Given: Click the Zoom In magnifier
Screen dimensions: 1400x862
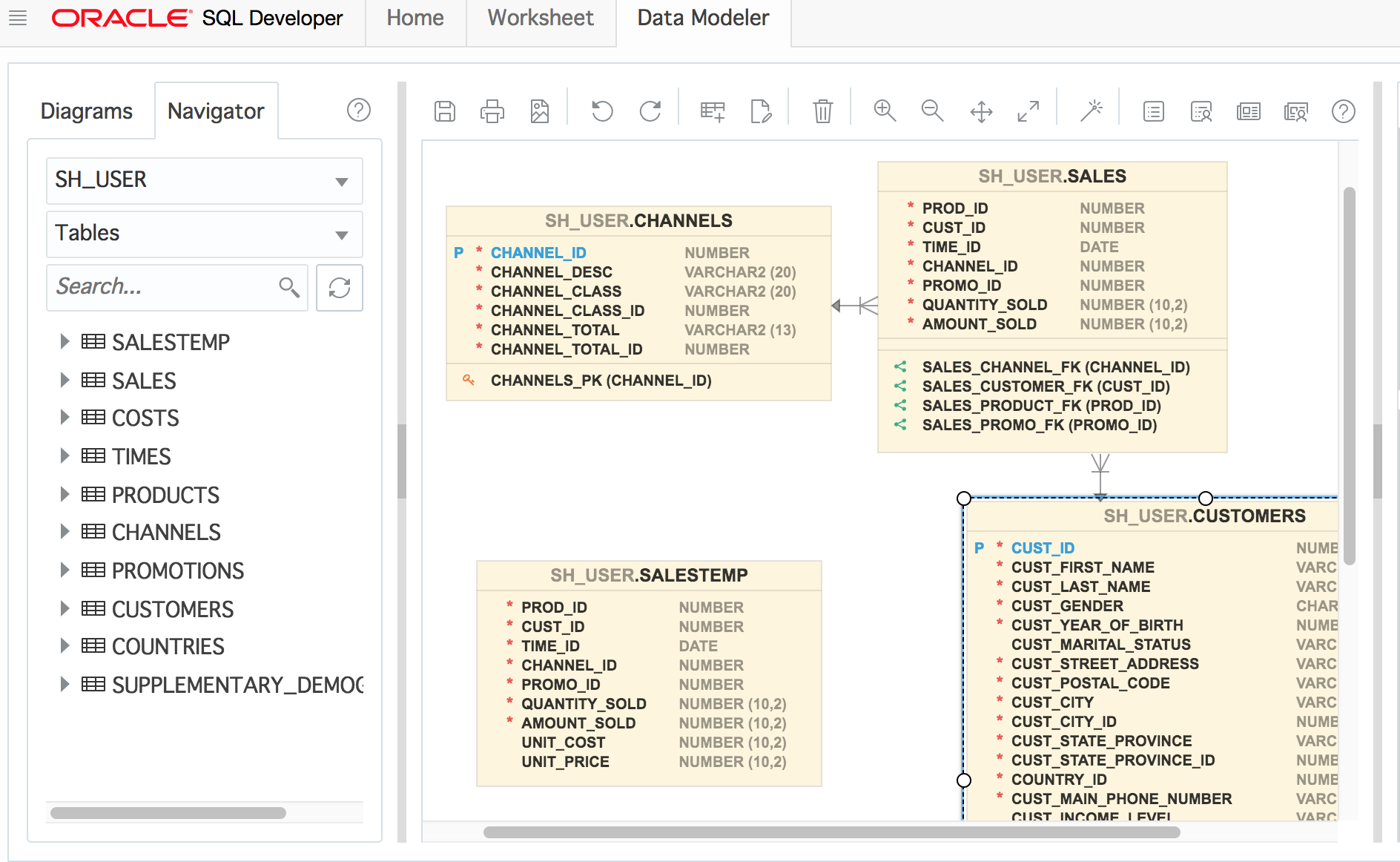Looking at the screenshot, I should [x=885, y=111].
